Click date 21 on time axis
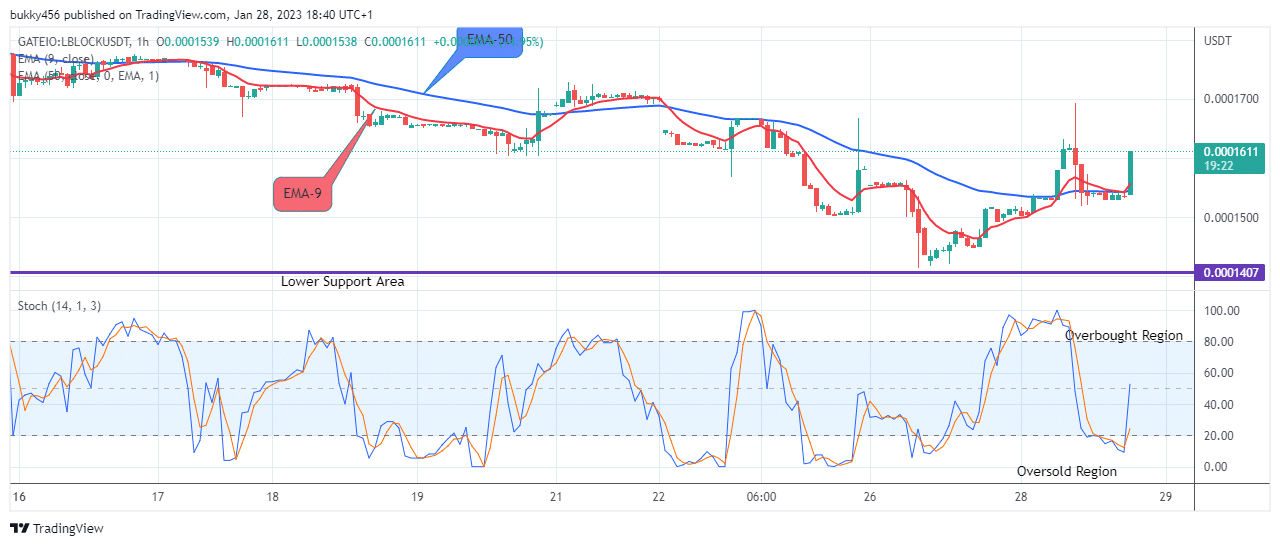 coord(557,497)
